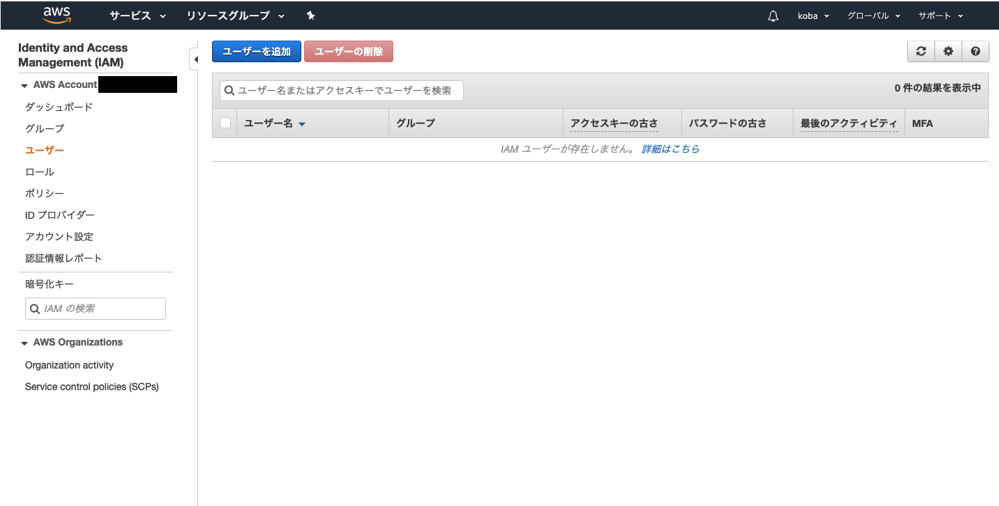Follow the 詳細はこちら link
Viewport: 999px width, 506px height.
coord(670,149)
